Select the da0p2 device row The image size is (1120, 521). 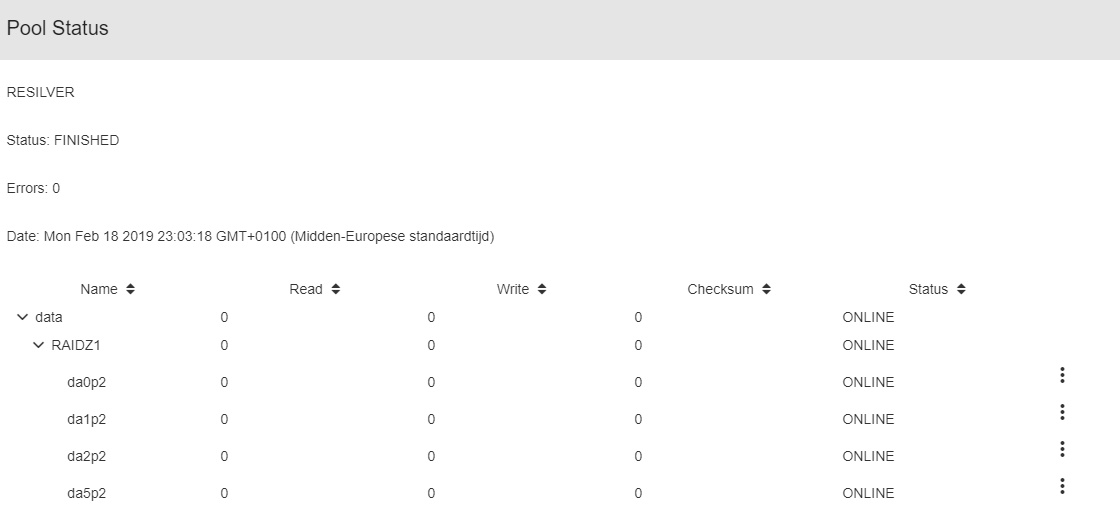point(86,382)
